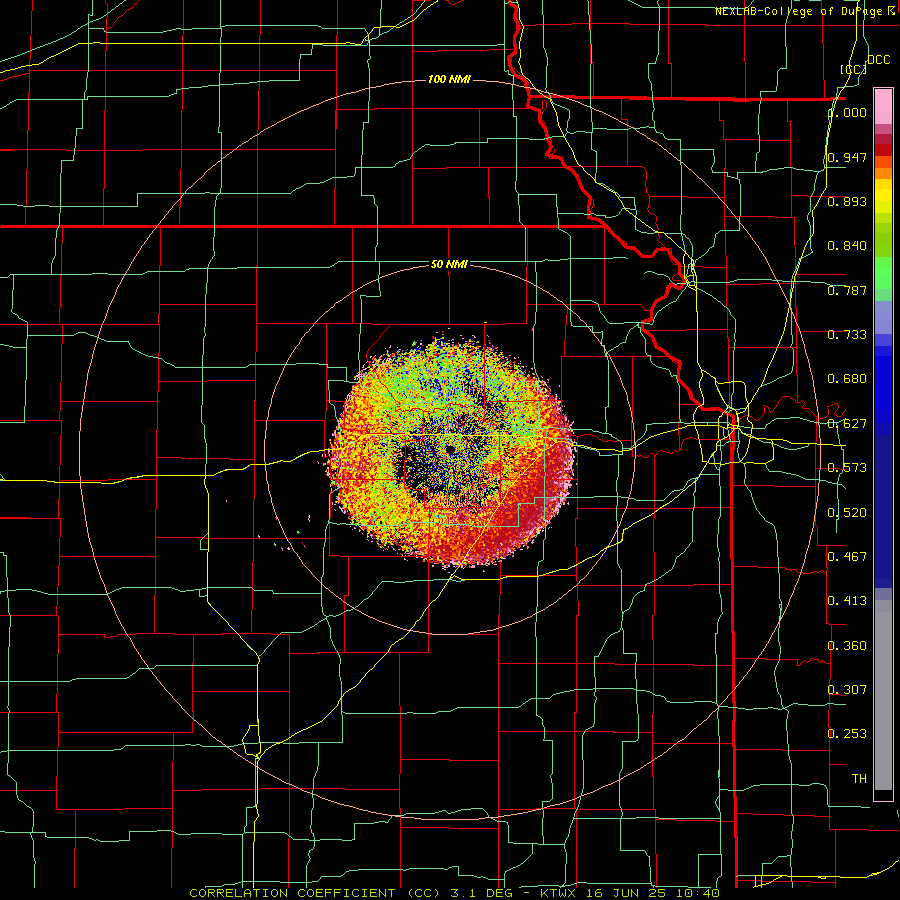The image size is (900, 900).
Task: Click the '0.520' legend value
Action: coord(847,513)
